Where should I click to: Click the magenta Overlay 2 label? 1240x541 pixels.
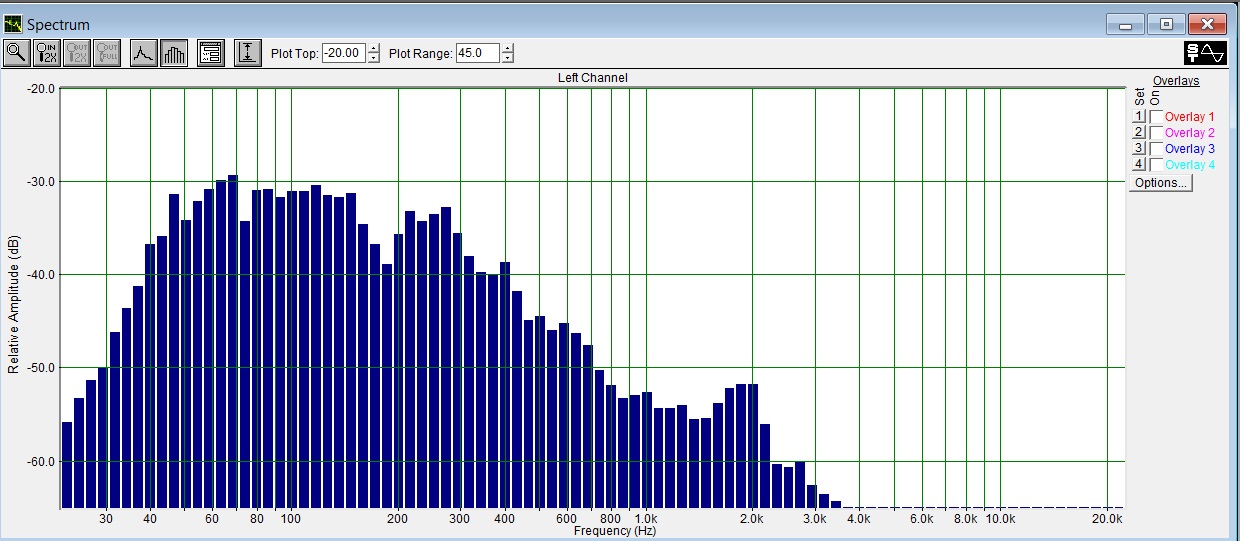point(1189,133)
